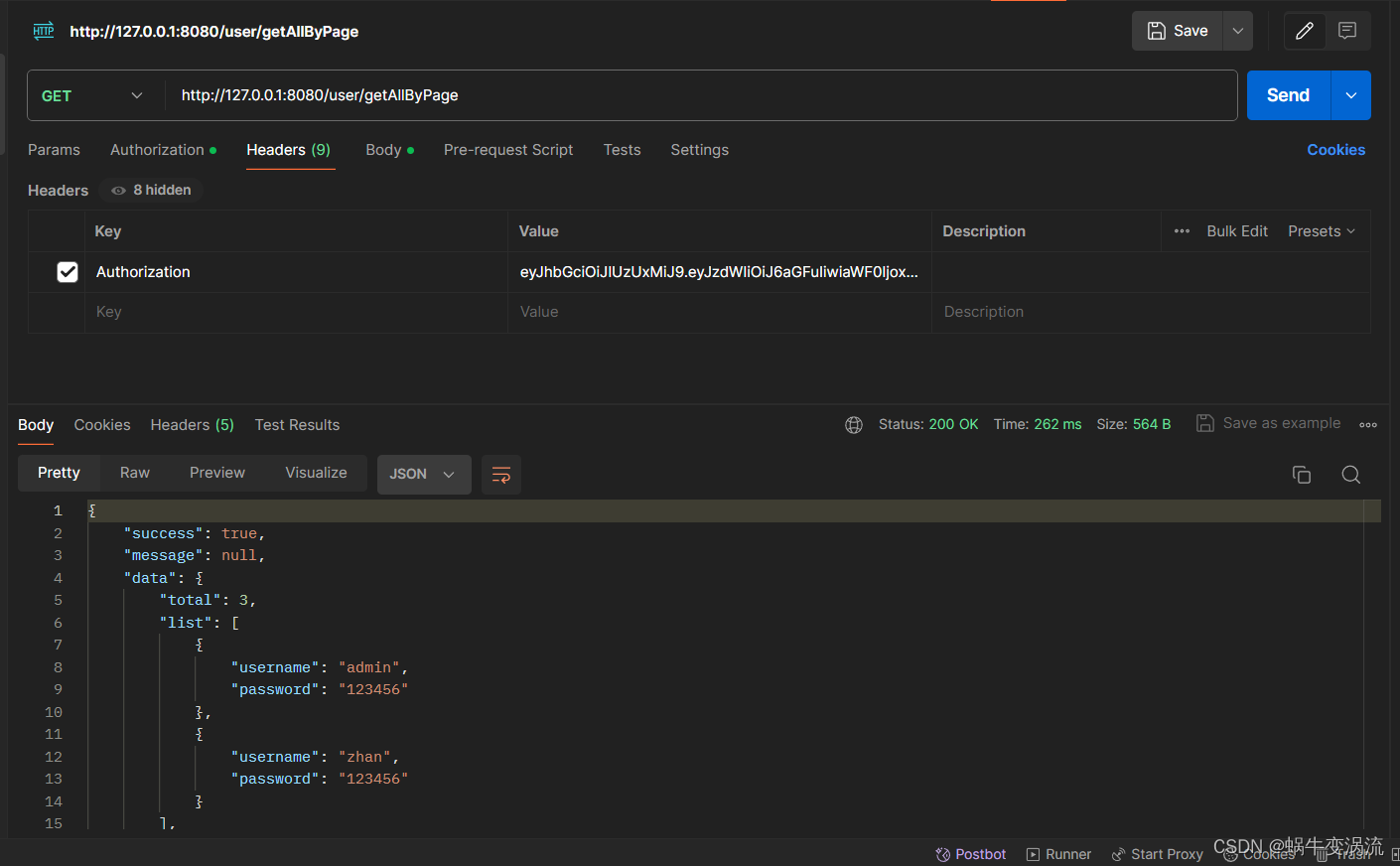This screenshot has width=1400, height=866.
Task: Click the Status 200 OK text
Action: coord(928,424)
